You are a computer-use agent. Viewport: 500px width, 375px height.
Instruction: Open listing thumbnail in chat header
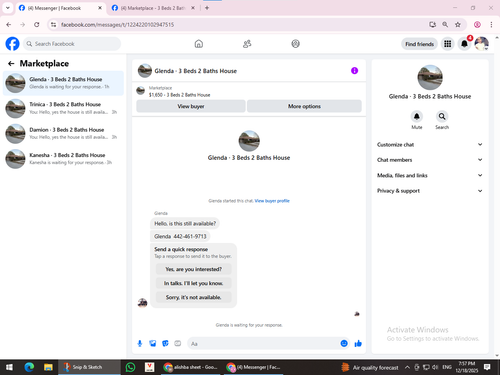(x=145, y=71)
